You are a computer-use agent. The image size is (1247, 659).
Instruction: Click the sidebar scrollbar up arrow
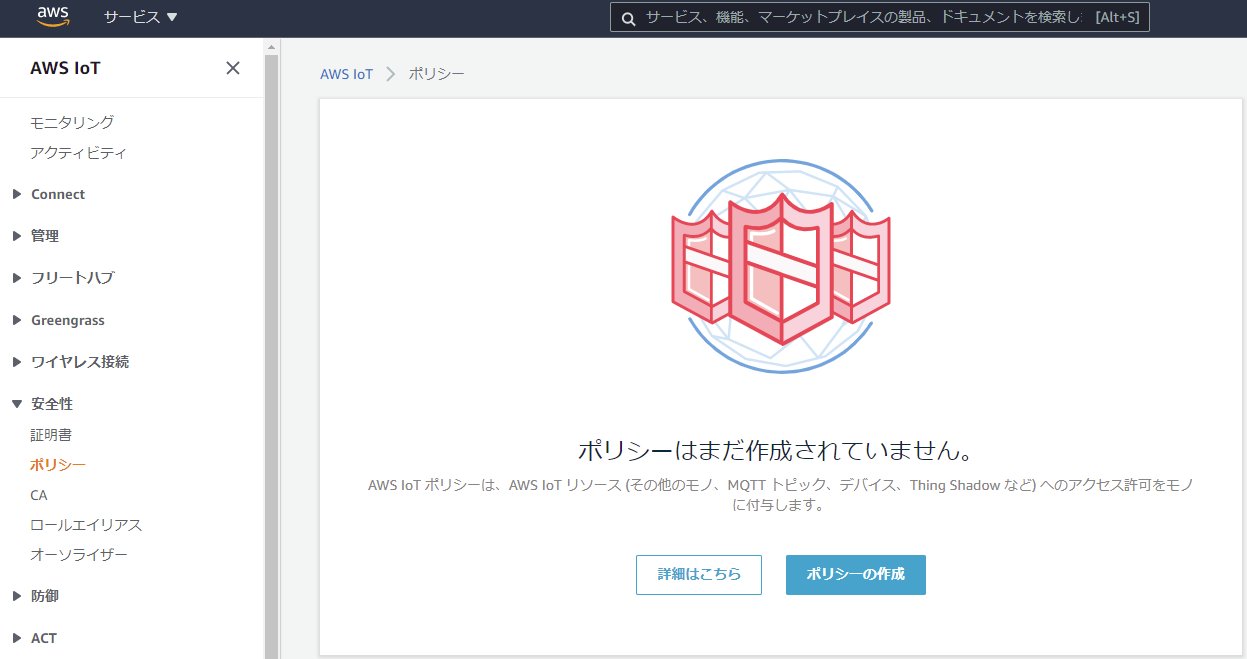271,47
